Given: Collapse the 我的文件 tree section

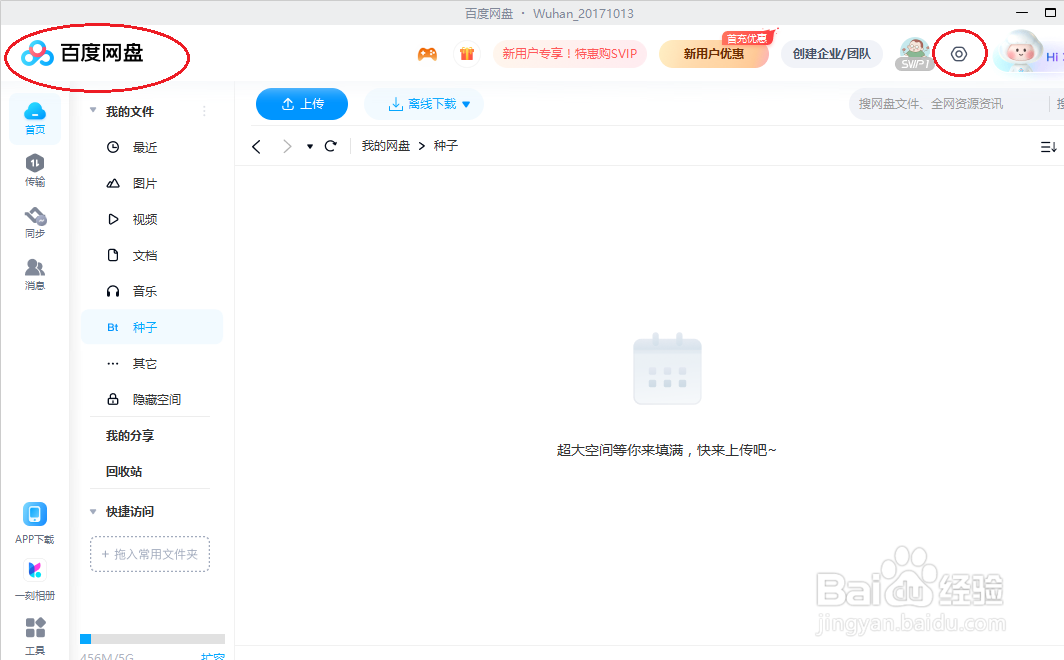Looking at the screenshot, I should (x=93, y=111).
